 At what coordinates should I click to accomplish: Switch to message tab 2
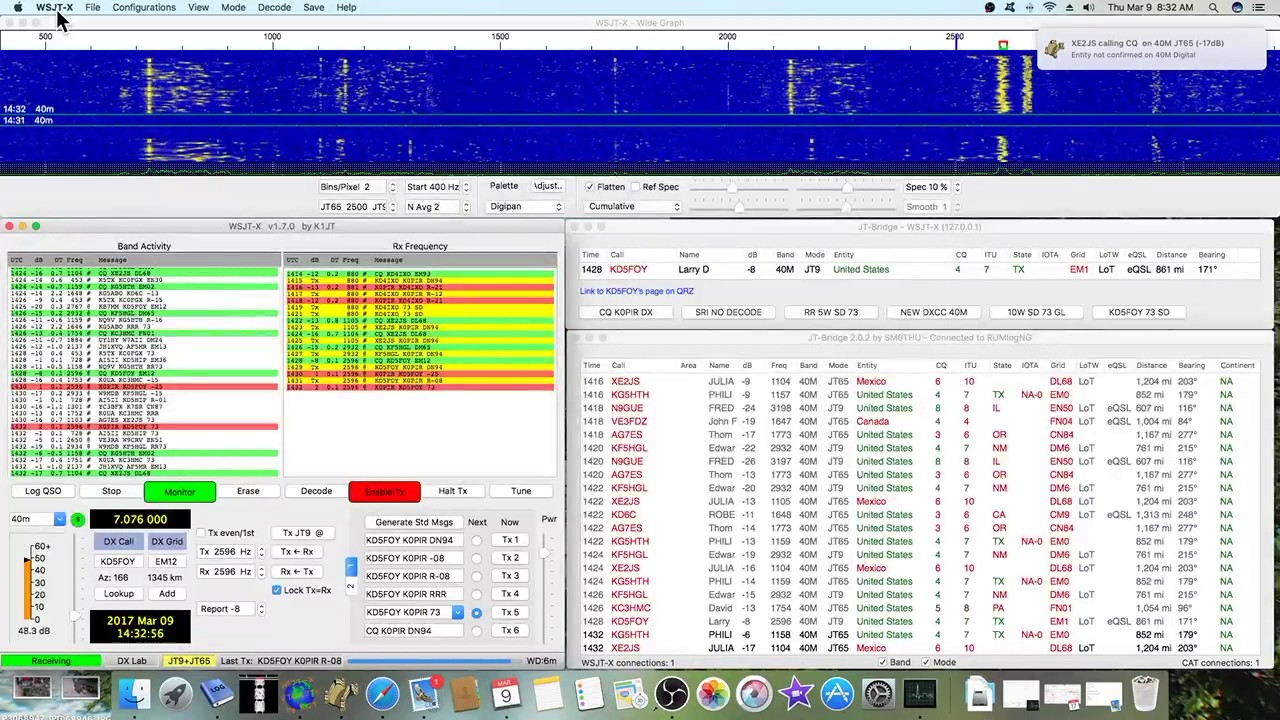pos(350,586)
